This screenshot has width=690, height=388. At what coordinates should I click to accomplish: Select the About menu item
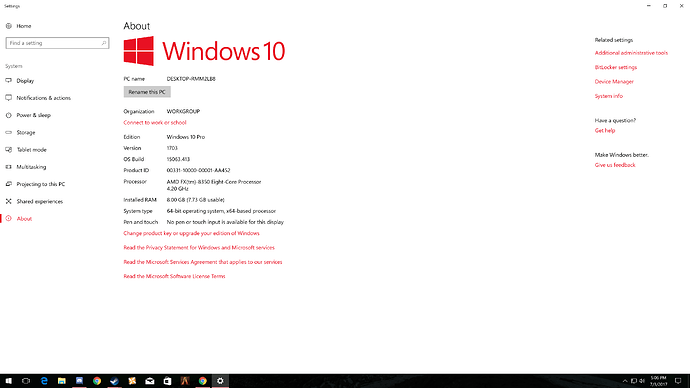click(x=24, y=219)
